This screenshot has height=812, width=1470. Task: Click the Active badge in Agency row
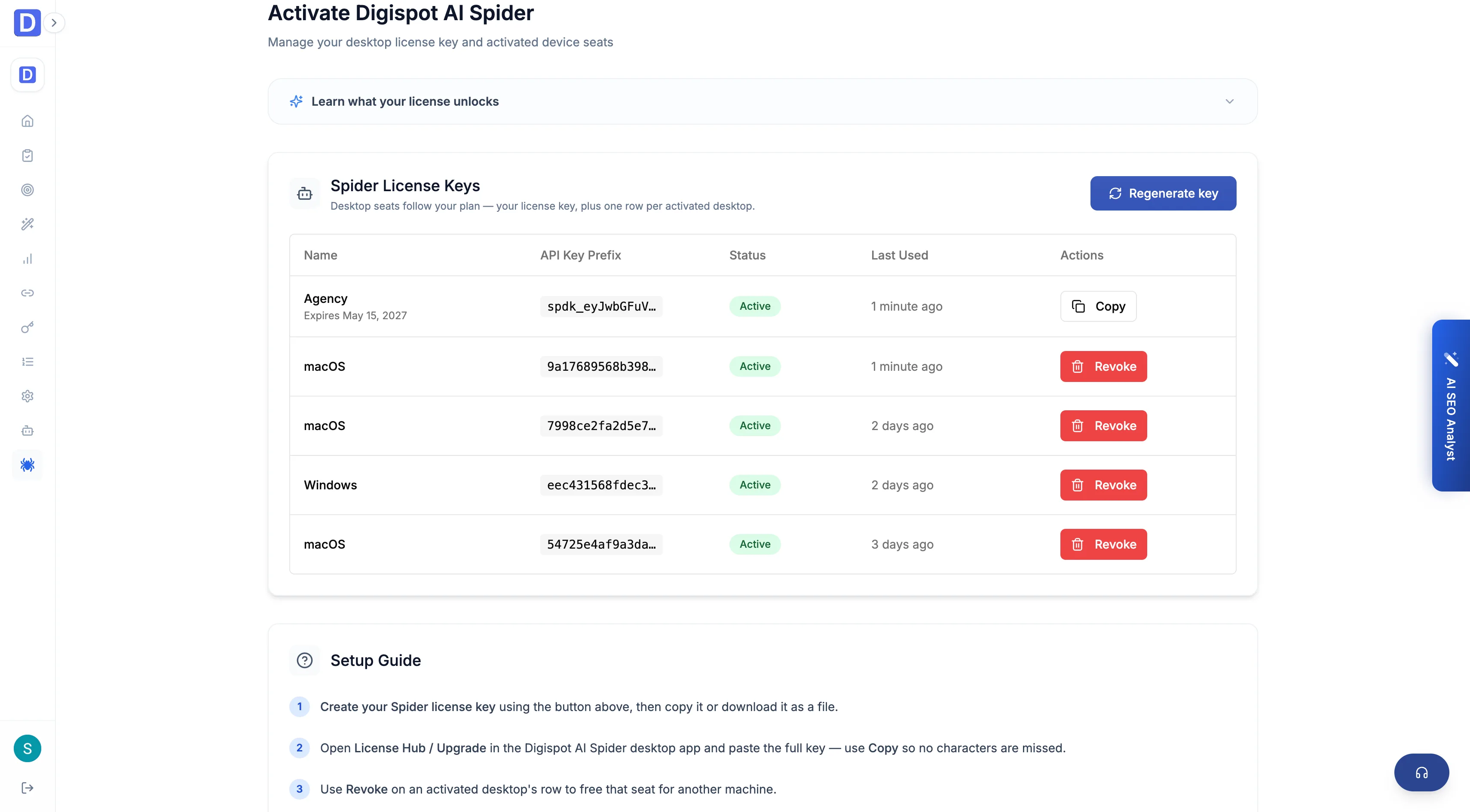754,306
